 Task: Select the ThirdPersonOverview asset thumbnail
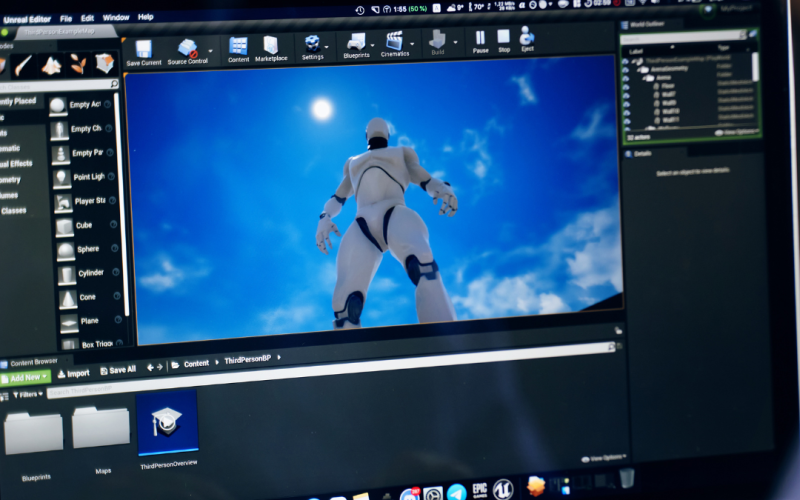pos(167,422)
